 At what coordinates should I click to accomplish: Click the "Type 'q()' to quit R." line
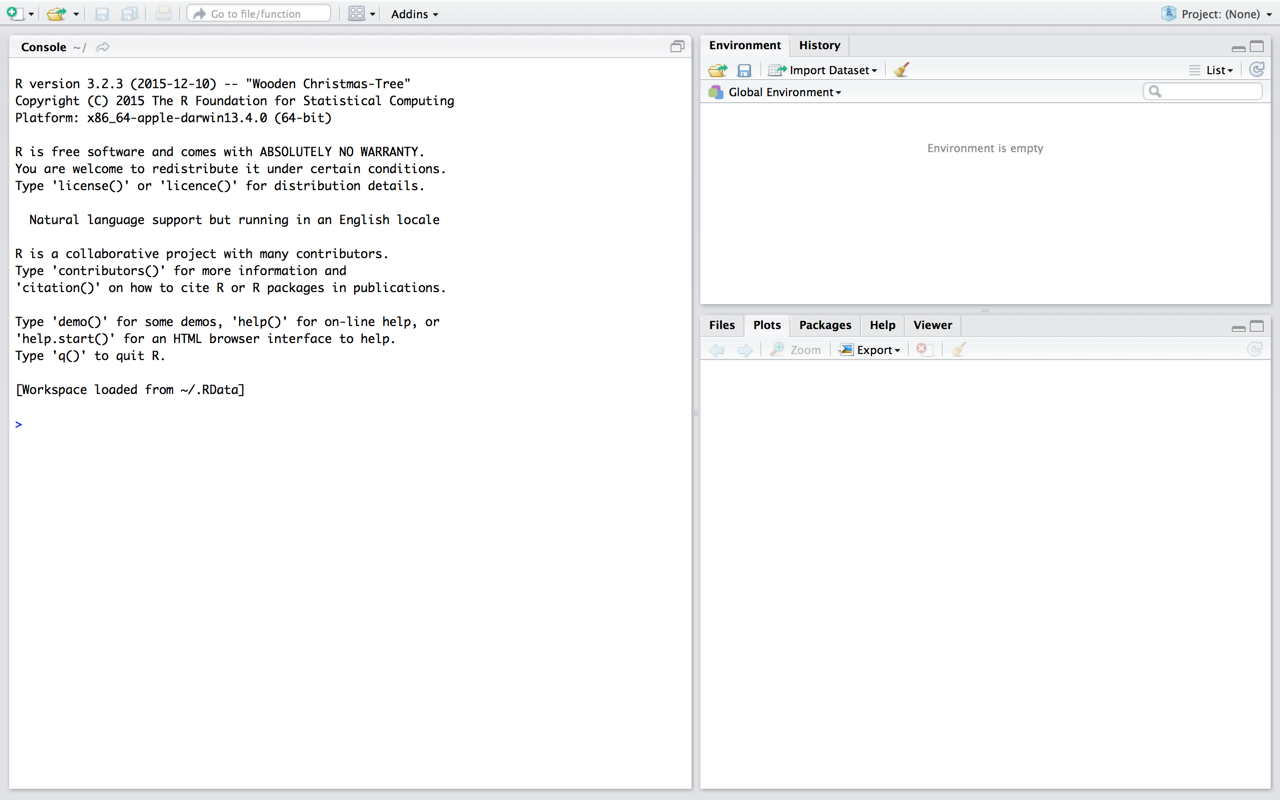pyautogui.click(x=90, y=356)
